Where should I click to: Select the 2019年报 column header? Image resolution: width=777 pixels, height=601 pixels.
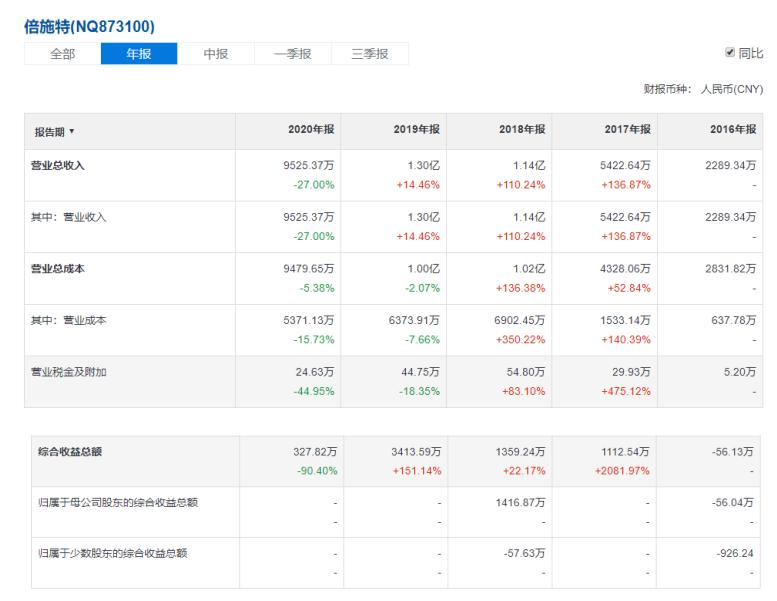tap(417, 129)
